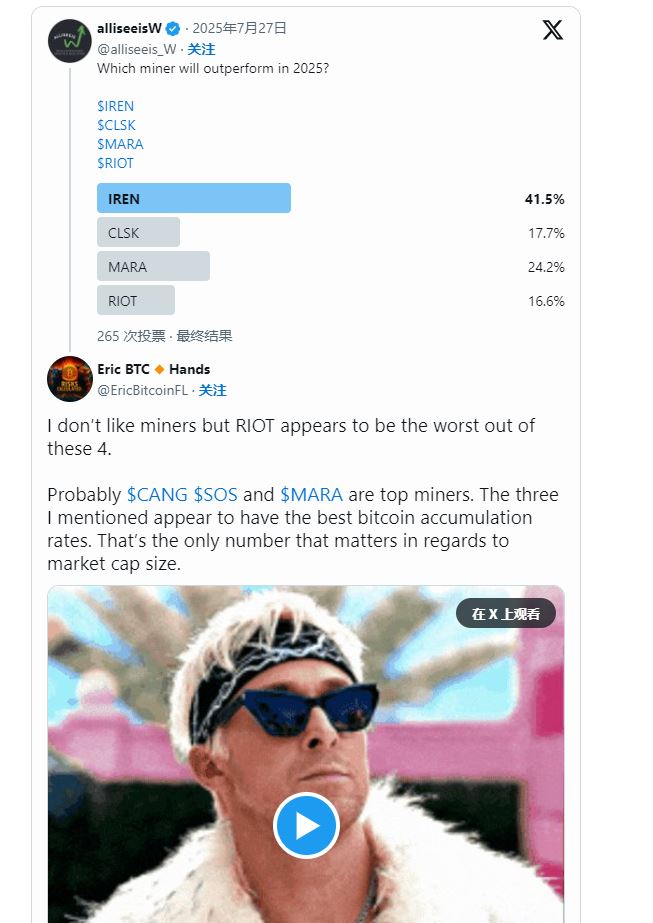Screen dimensions: 653x923
Task: Open Eric BTC Hands avatar
Action: (70, 379)
